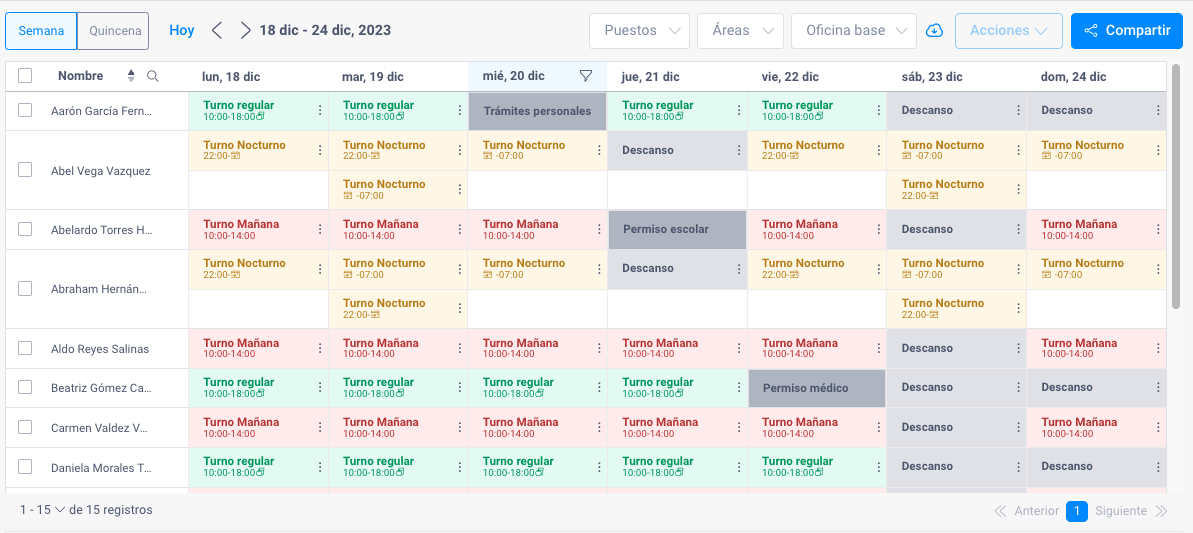
Task: Switch to the Quincena view tab
Action: coord(113,31)
